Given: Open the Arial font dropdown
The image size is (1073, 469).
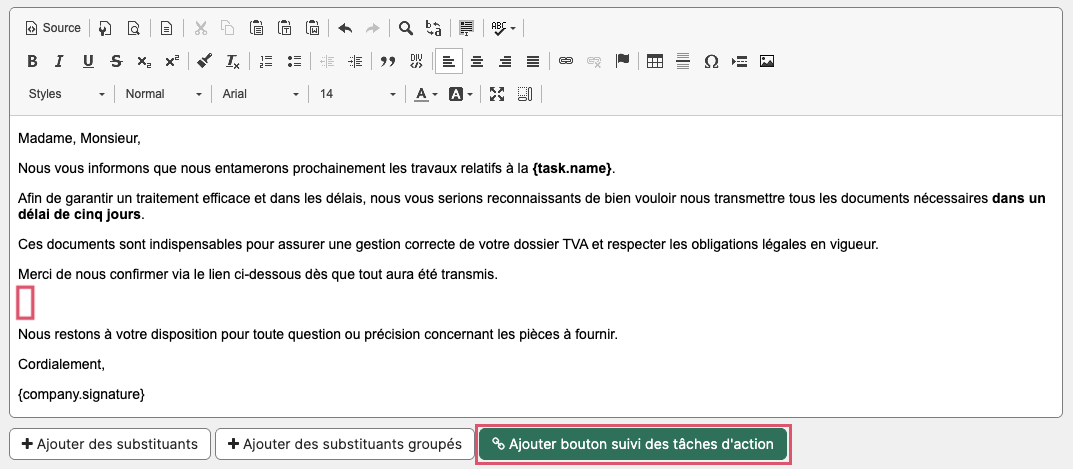Looking at the screenshot, I should [x=261, y=94].
